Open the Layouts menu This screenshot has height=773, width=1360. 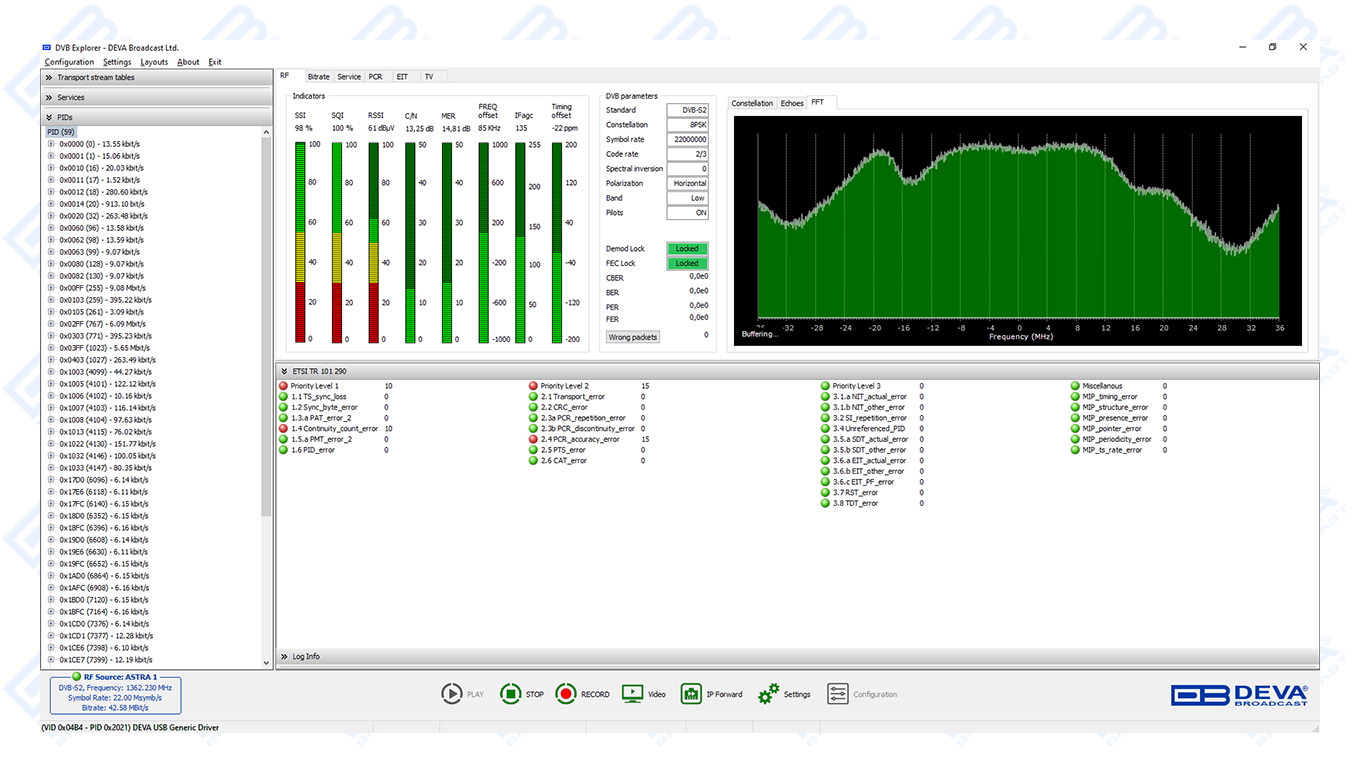154,62
